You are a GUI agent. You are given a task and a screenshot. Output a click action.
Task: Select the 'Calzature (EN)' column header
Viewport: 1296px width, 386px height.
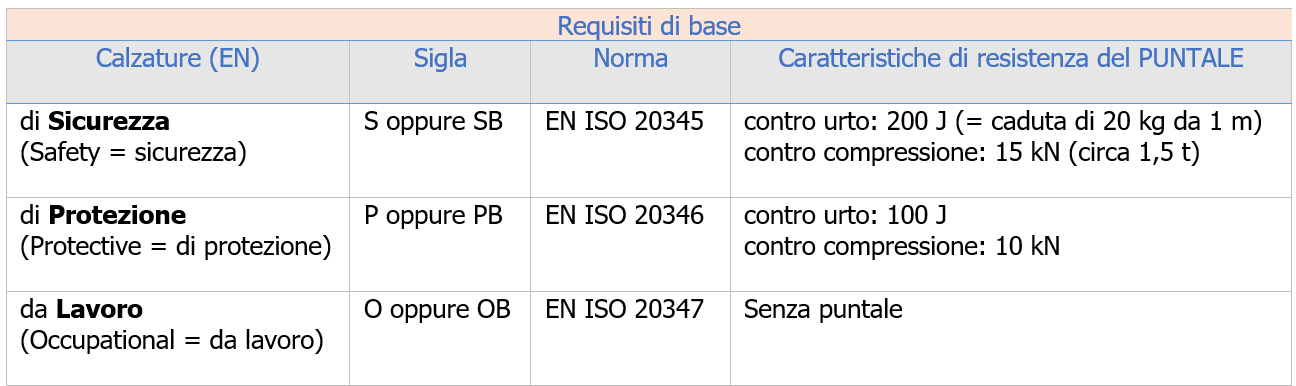[178, 59]
